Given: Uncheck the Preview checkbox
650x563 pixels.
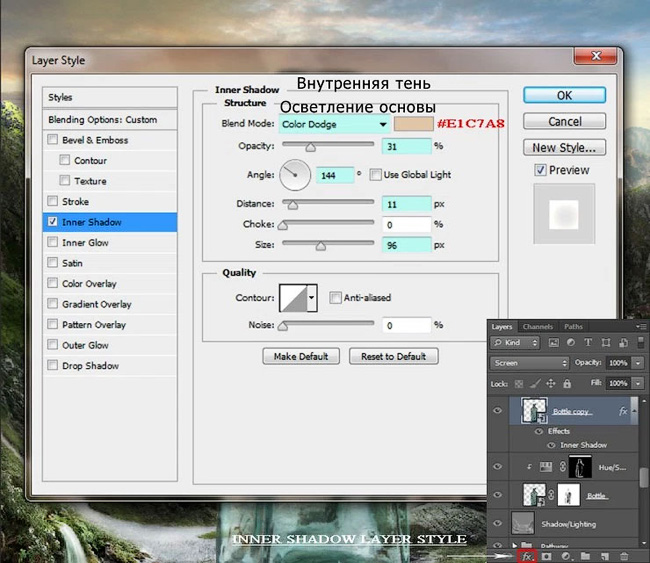Looking at the screenshot, I should click(x=540, y=170).
